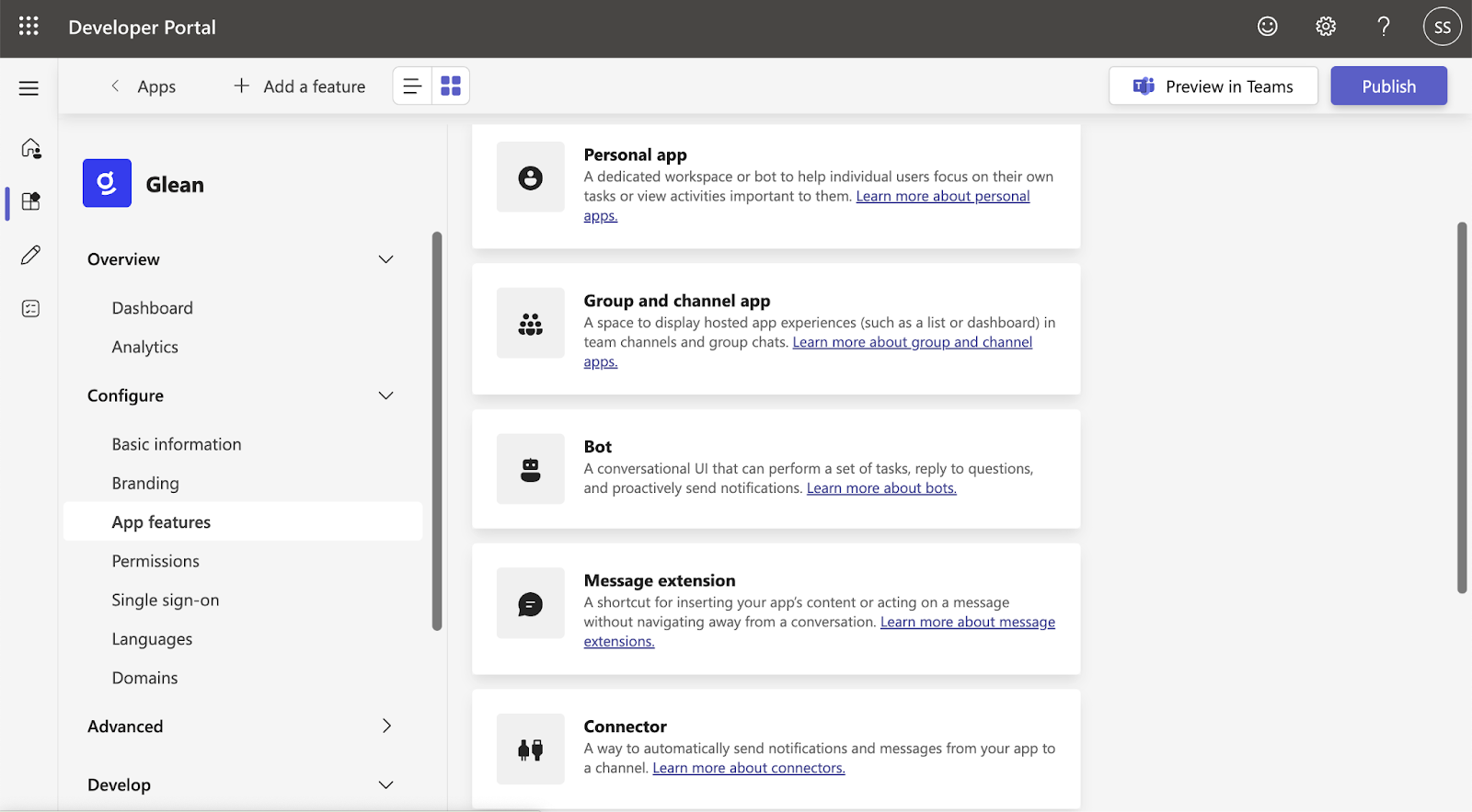Click the Publish button

point(1387,86)
